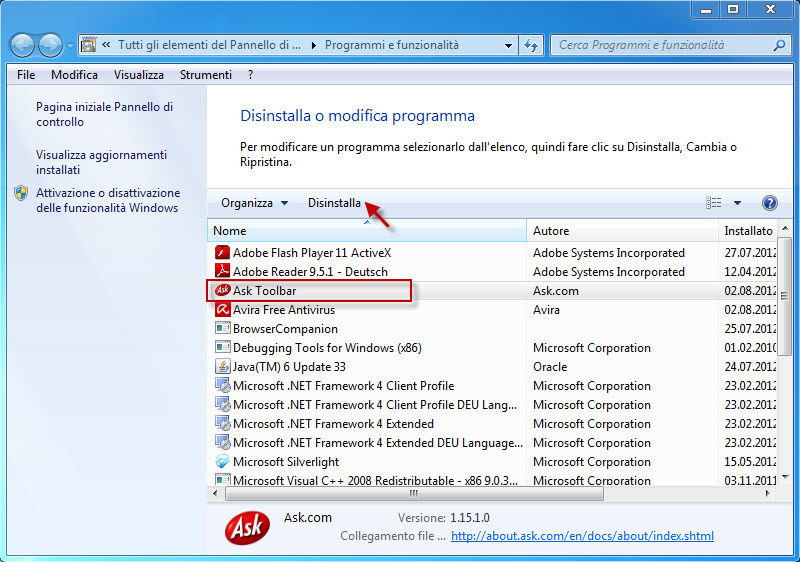Minimize the Programmi e funzionalità window
Screen dimensions: 800x562
(705, 9)
